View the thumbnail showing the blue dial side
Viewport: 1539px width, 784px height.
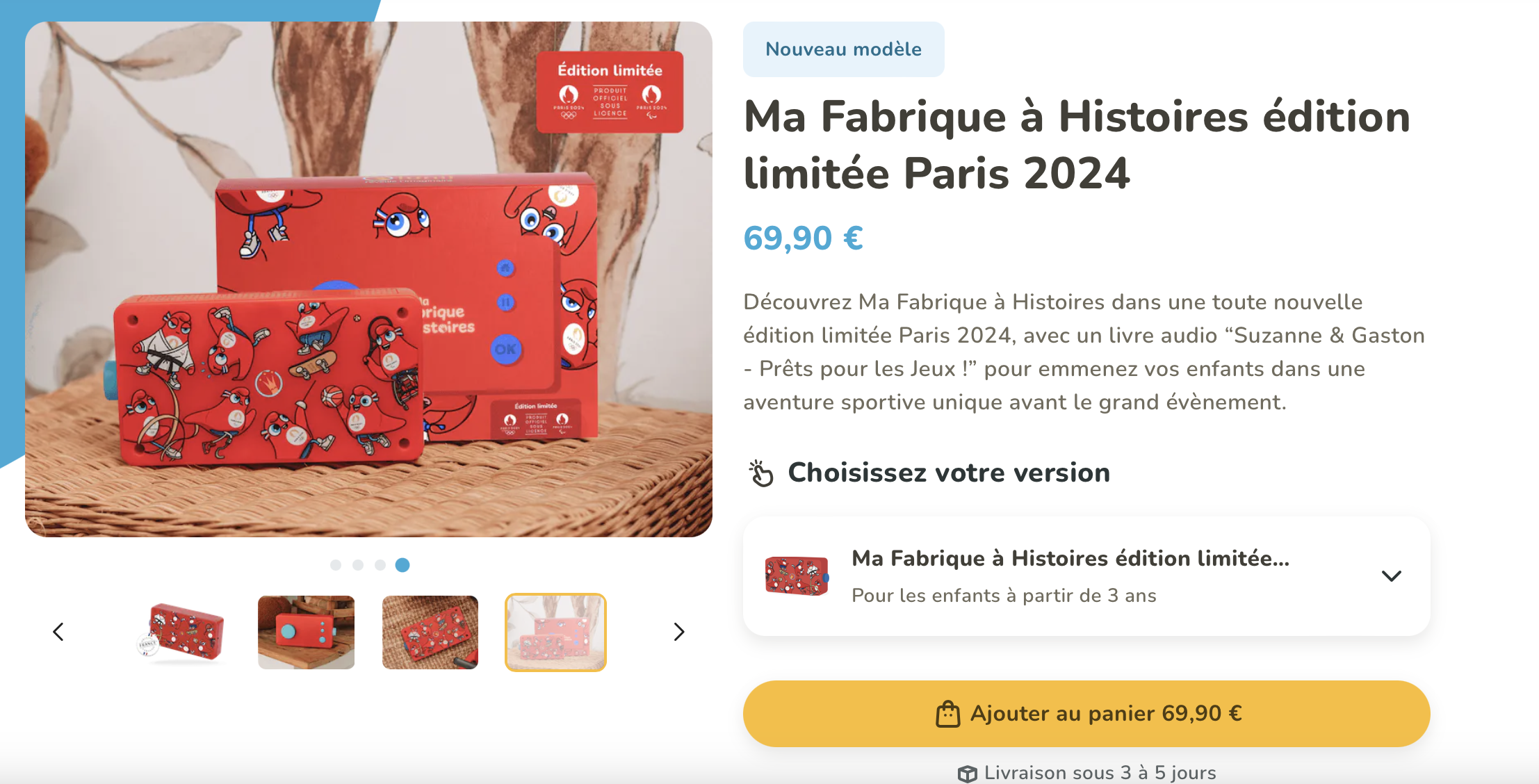coord(306,632)
